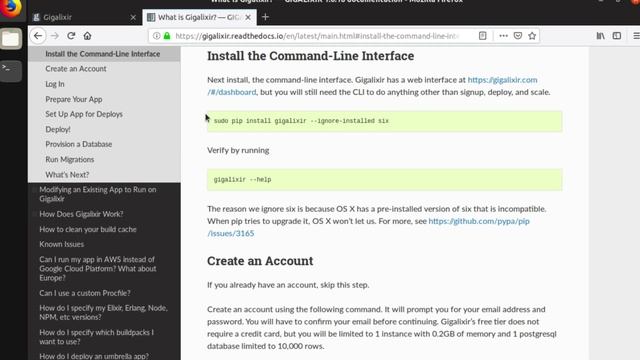Open the Deploy! sidebar item

pos(58,129)
